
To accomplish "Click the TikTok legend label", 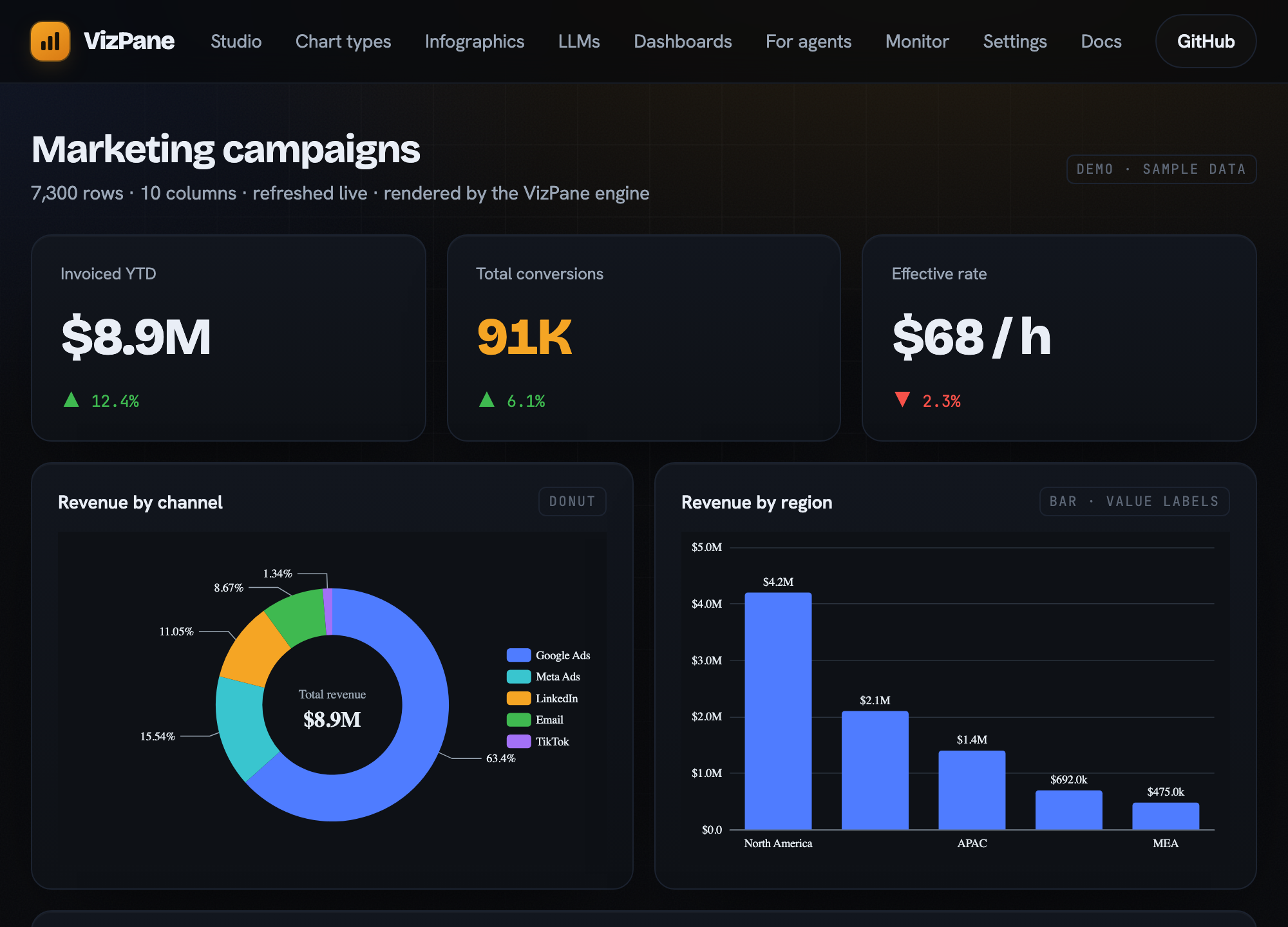I will coord(553,742).
